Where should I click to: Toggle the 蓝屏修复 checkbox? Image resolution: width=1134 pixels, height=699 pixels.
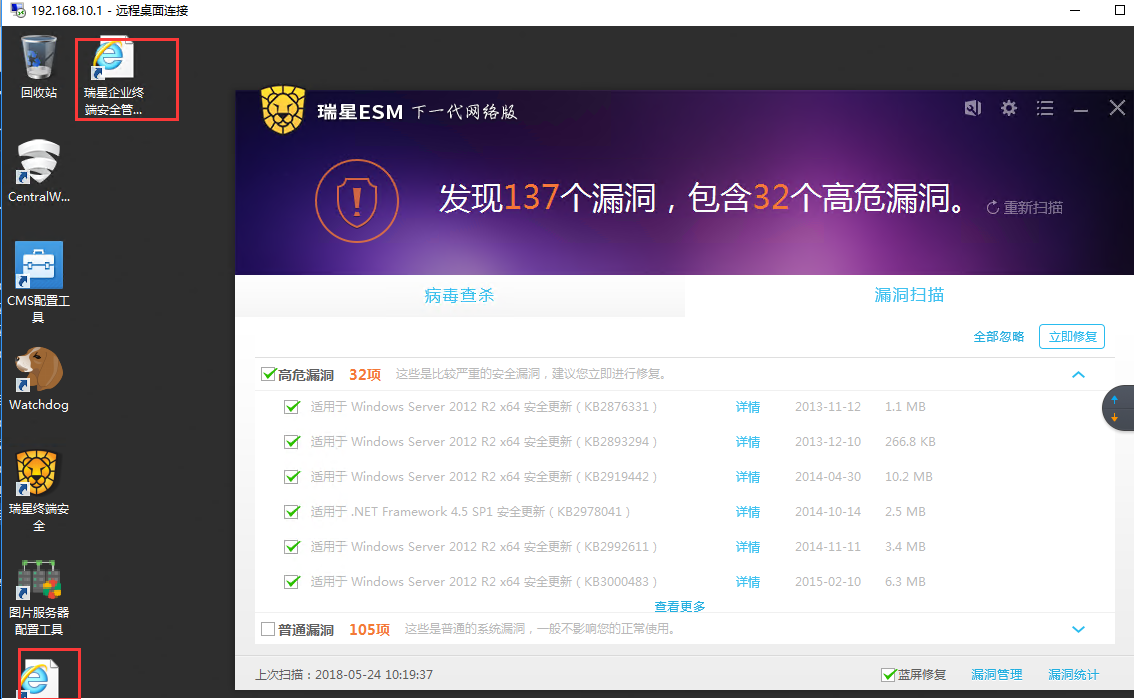click(889, 674)
